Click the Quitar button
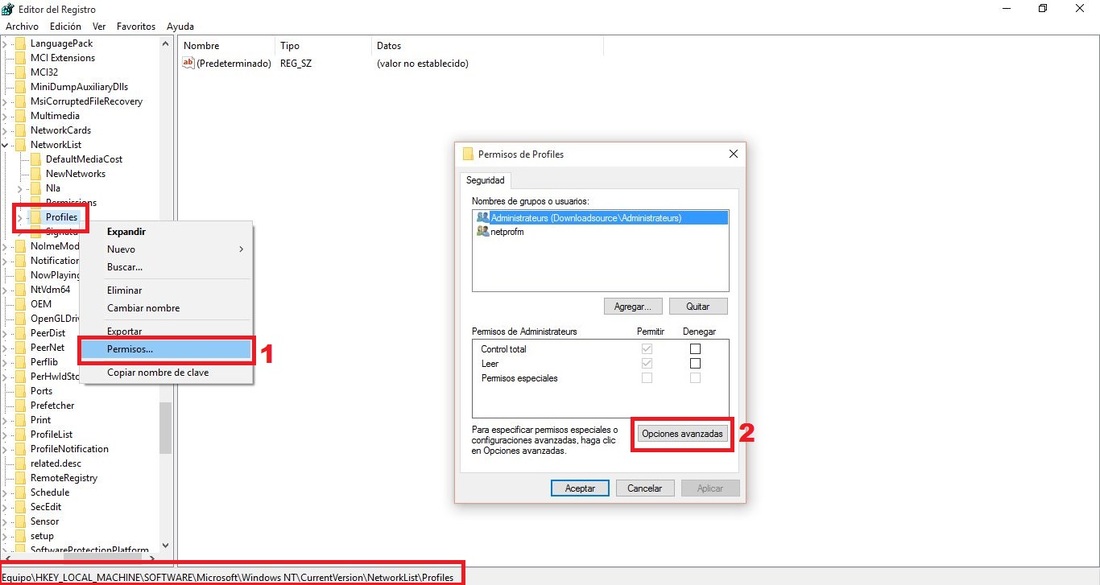The image size is (1100, 585). 697,307
